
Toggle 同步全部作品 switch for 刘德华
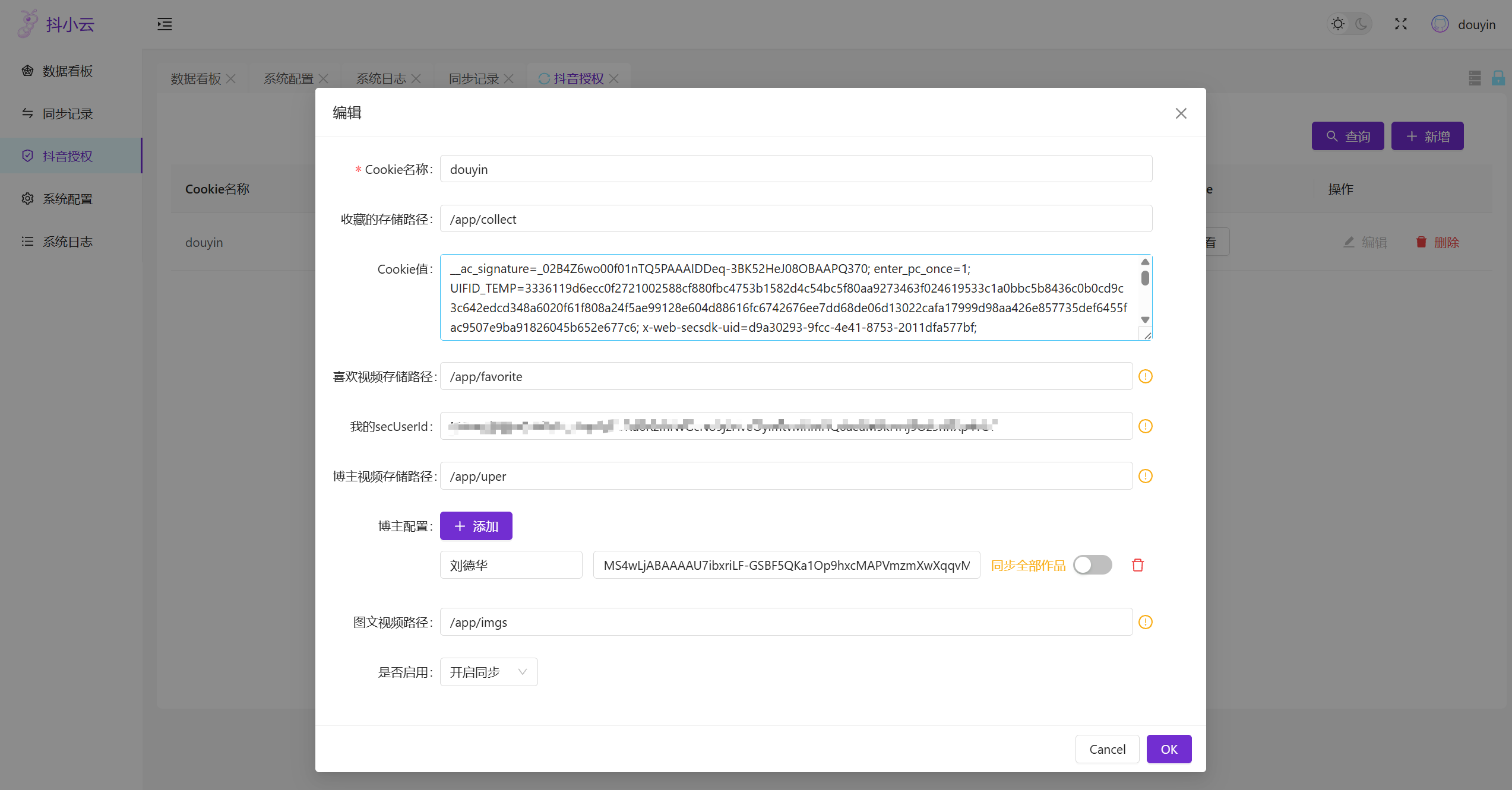(1093, 565)
